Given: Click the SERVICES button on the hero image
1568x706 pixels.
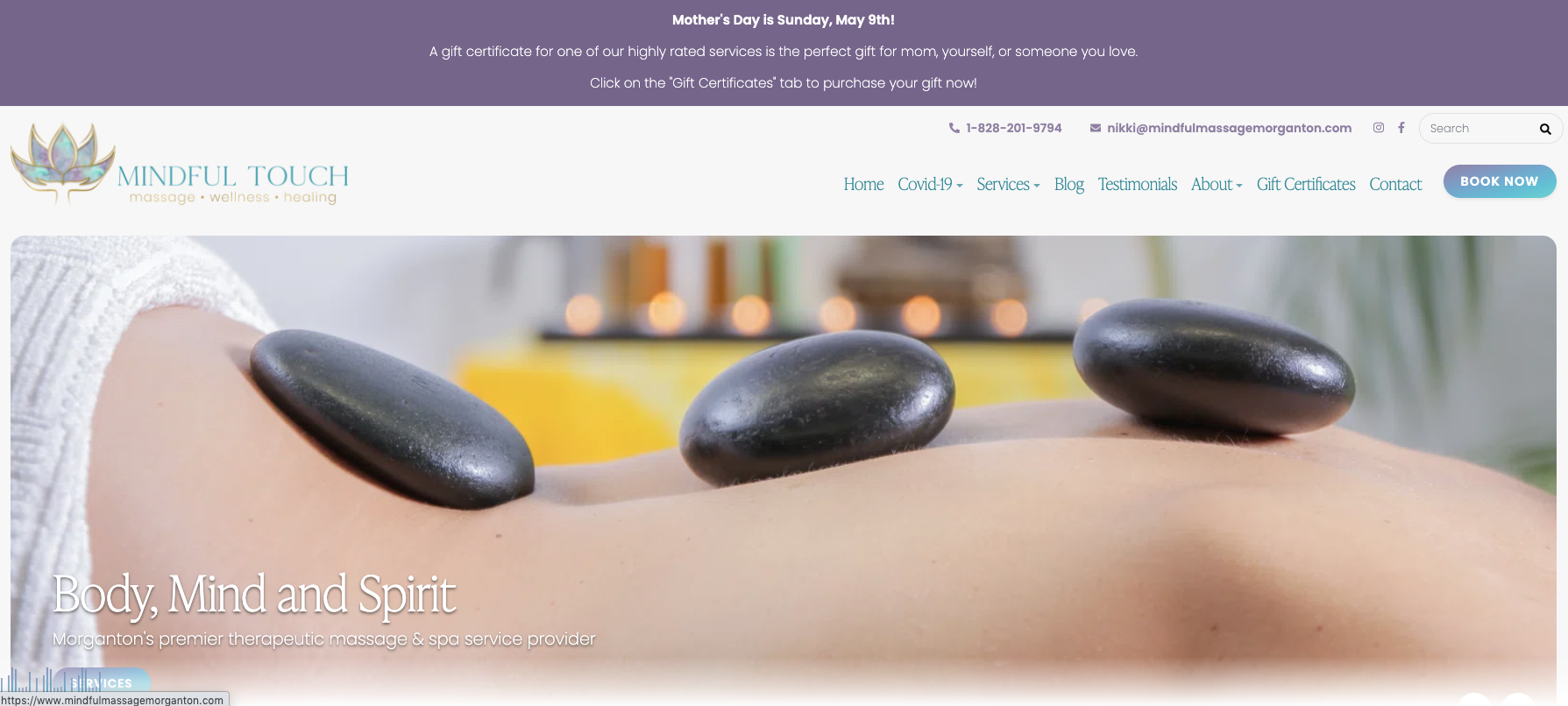Looking at the screenshot, I should pyautogui.click(x=102, y=683).
